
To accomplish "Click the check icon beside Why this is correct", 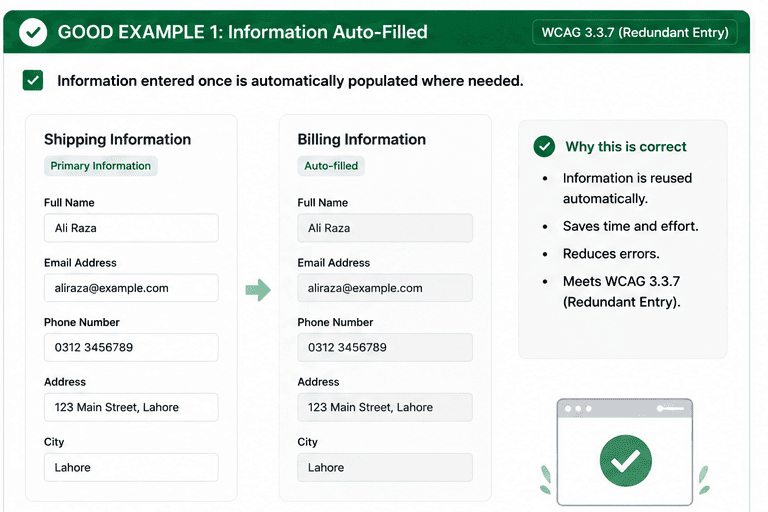I will [544, 146].
